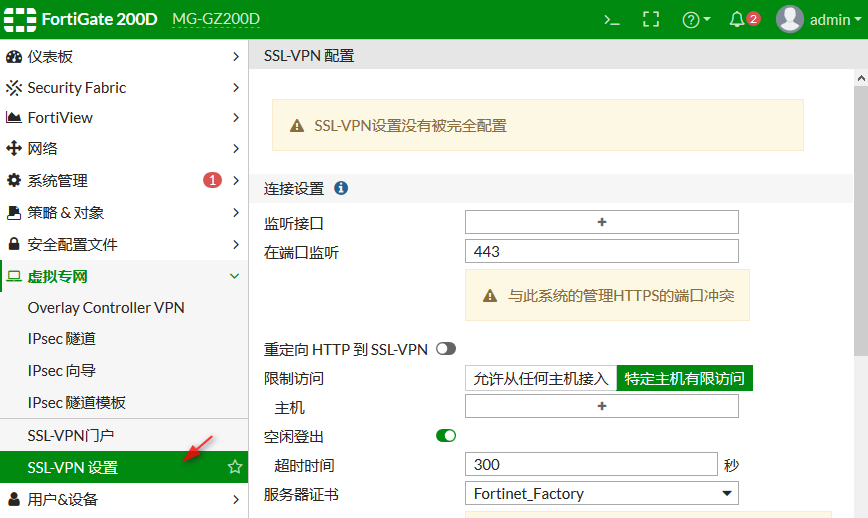
Task: Click the system management red alert badge
Action: tap(212, 180)
